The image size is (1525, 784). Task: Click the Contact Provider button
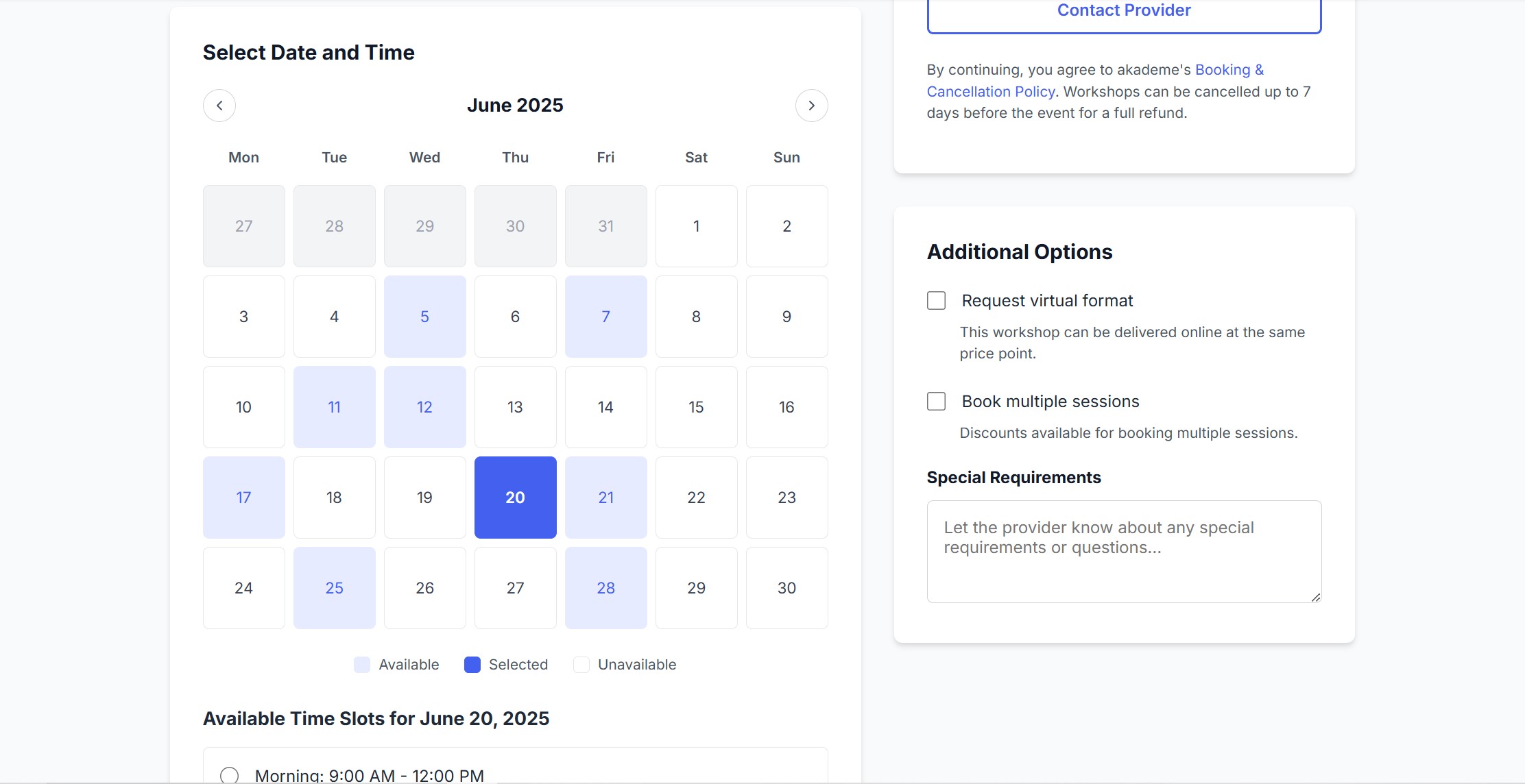[1123, 10]
